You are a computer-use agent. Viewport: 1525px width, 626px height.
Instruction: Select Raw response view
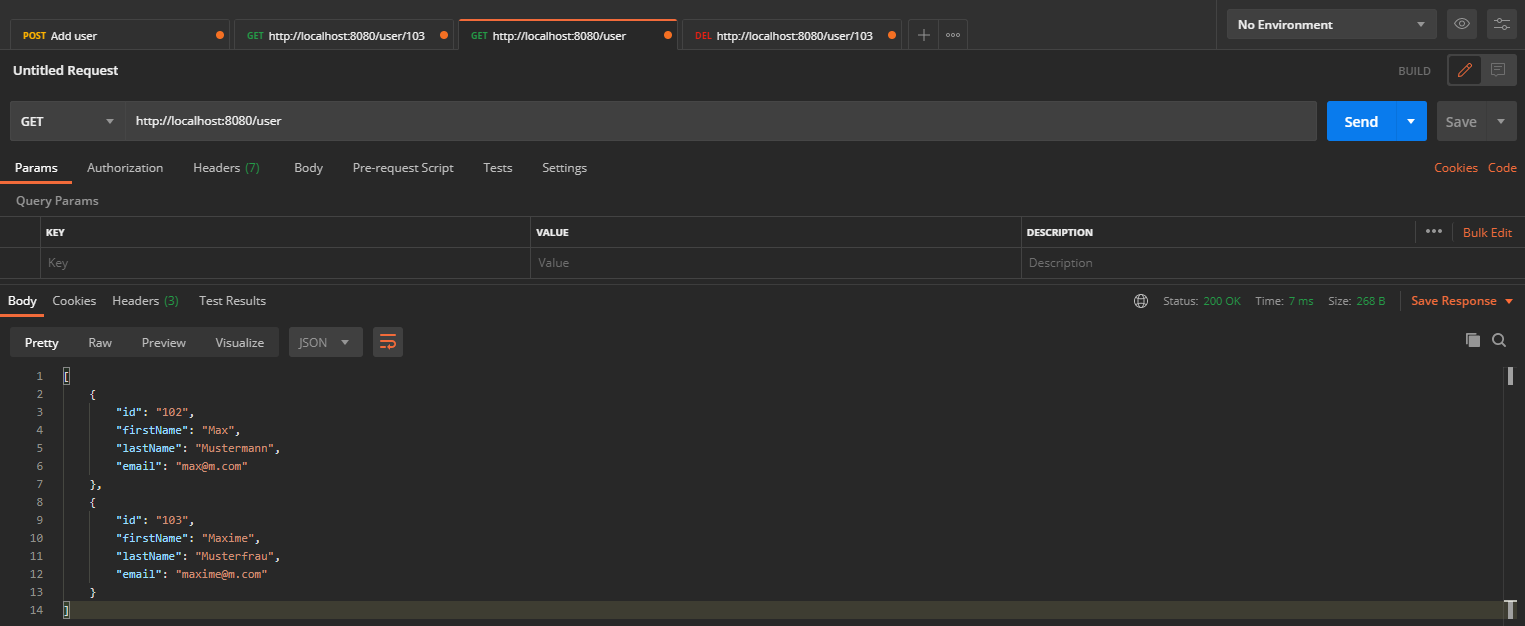(100, 342)
